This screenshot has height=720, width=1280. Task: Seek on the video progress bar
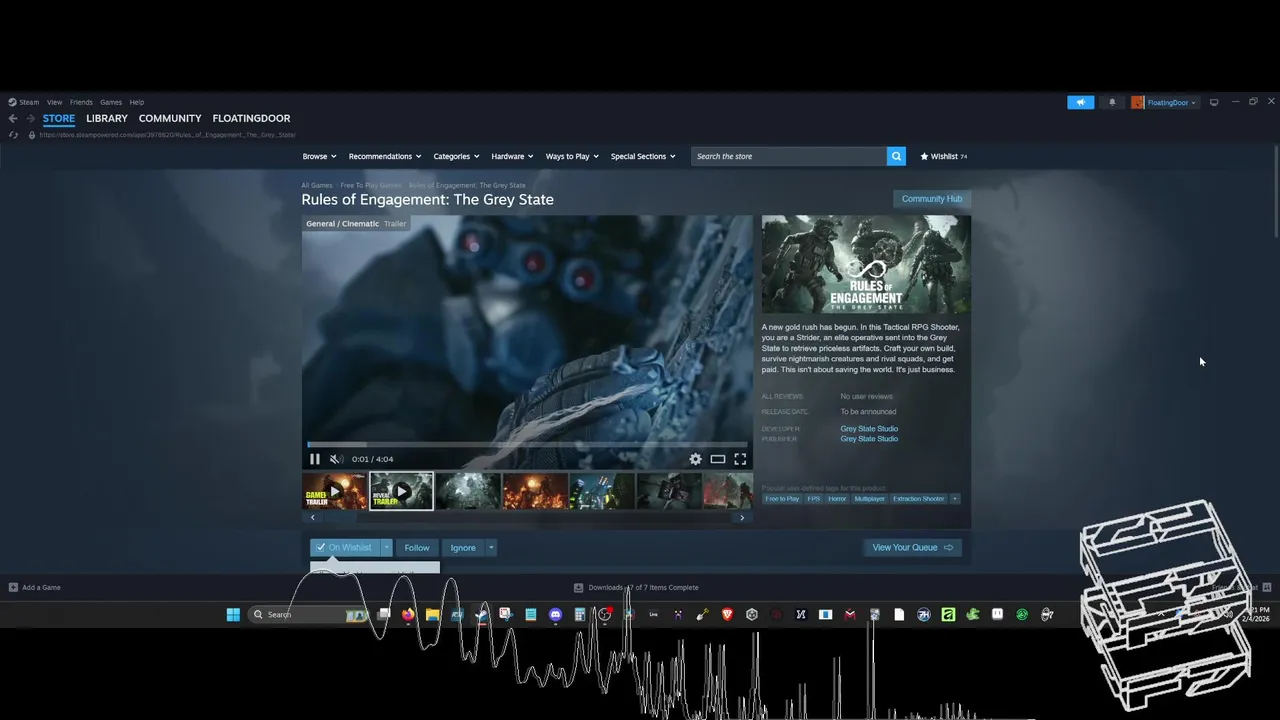point(527,444)
